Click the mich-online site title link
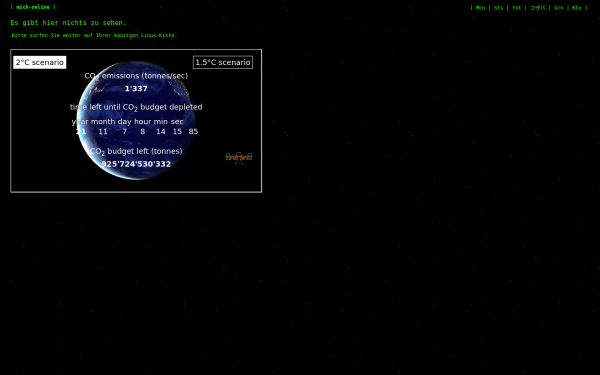 coord(33,7)
